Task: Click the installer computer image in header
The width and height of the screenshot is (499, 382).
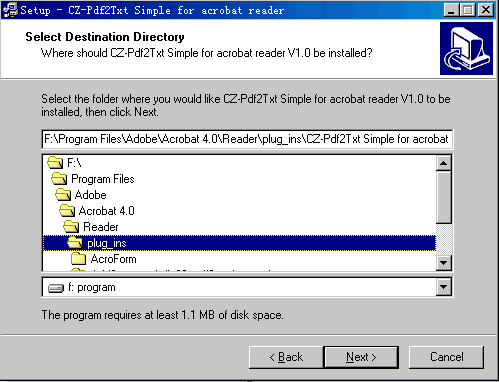Action: (466, 48)
